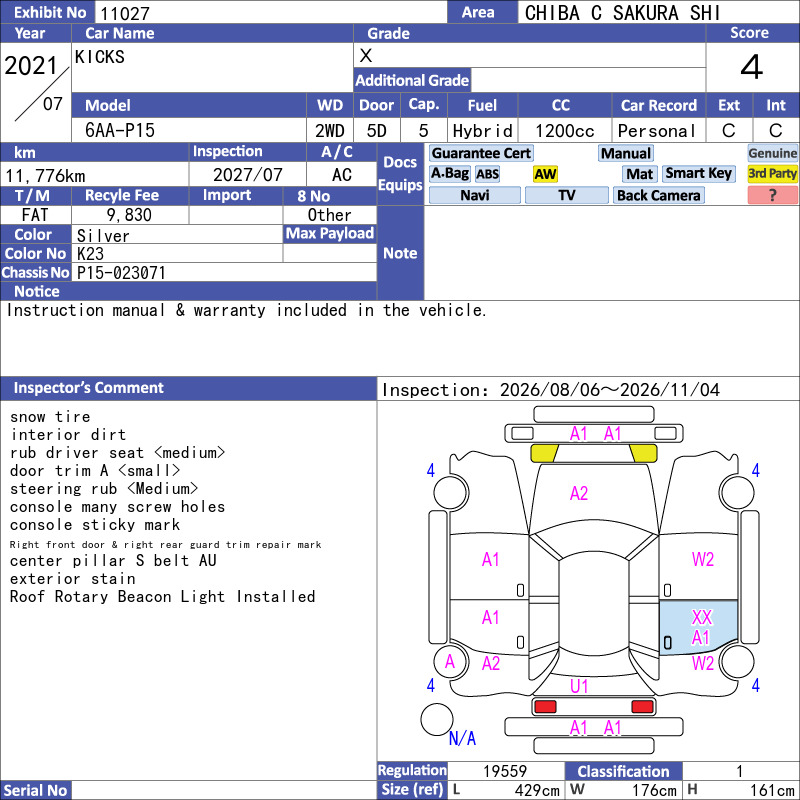Select the highlighted blue XX door panel
This screenshot has width=800, height=800.
click(698, 628)
